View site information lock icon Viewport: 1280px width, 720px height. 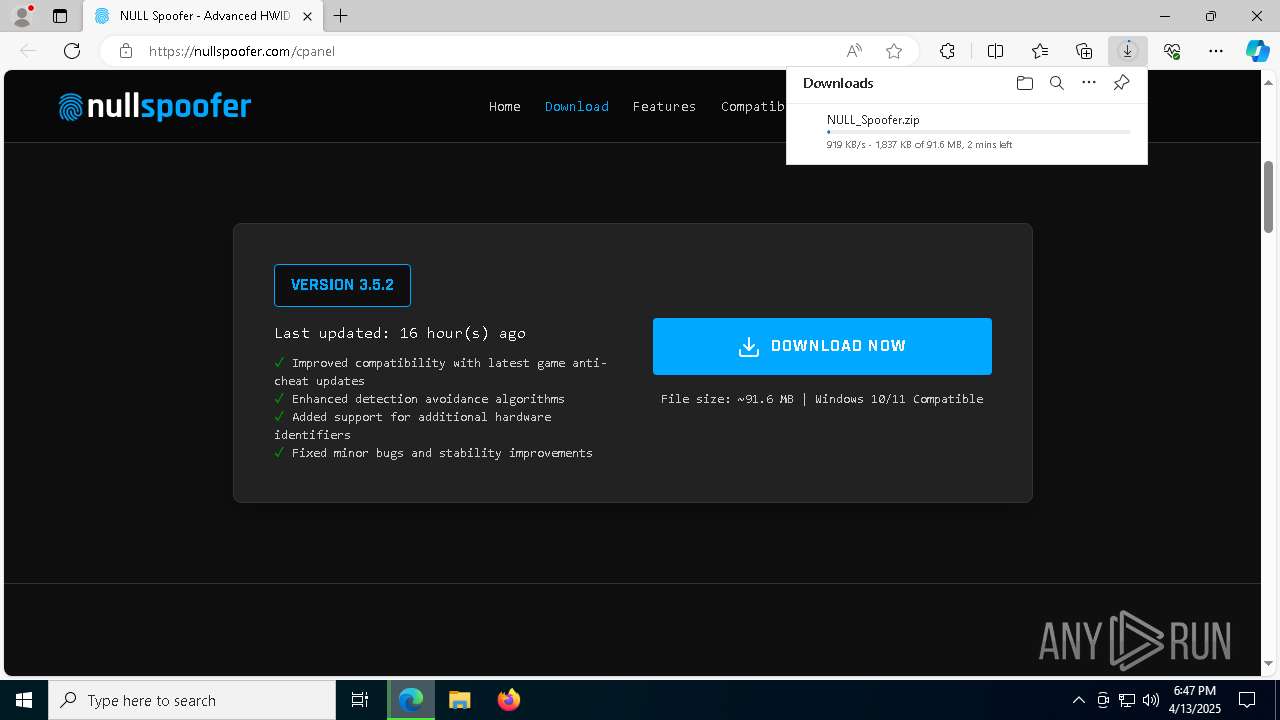point(126,51)
